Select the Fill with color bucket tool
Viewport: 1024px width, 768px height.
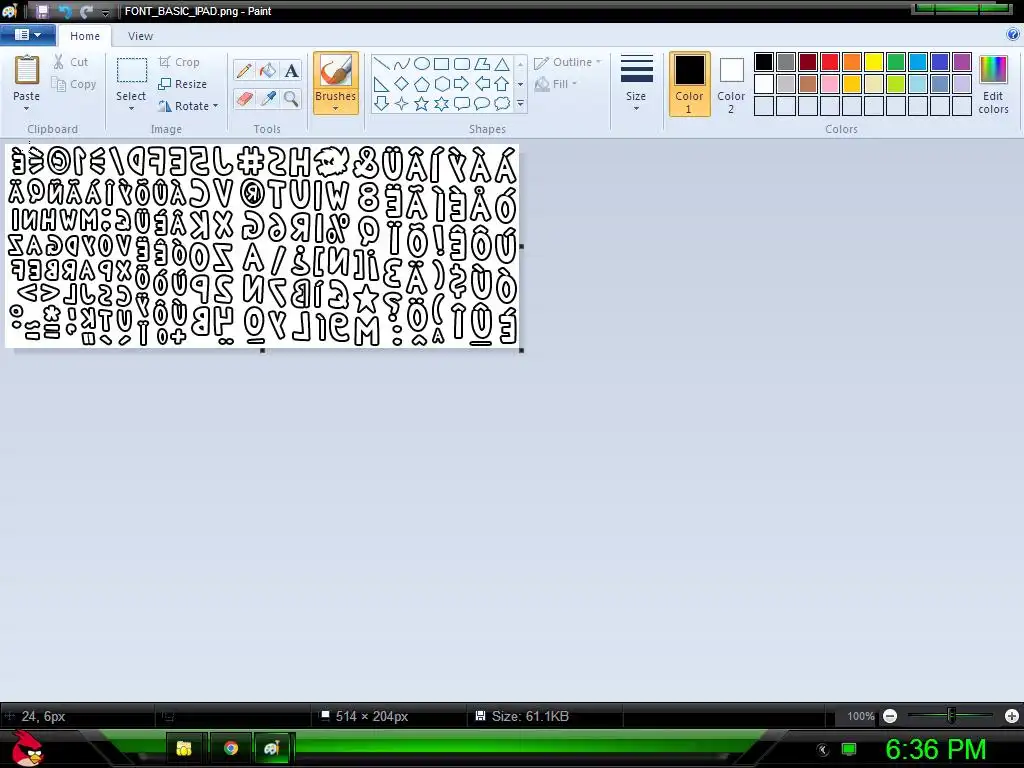pyautogui.click(x=268, y=71)
